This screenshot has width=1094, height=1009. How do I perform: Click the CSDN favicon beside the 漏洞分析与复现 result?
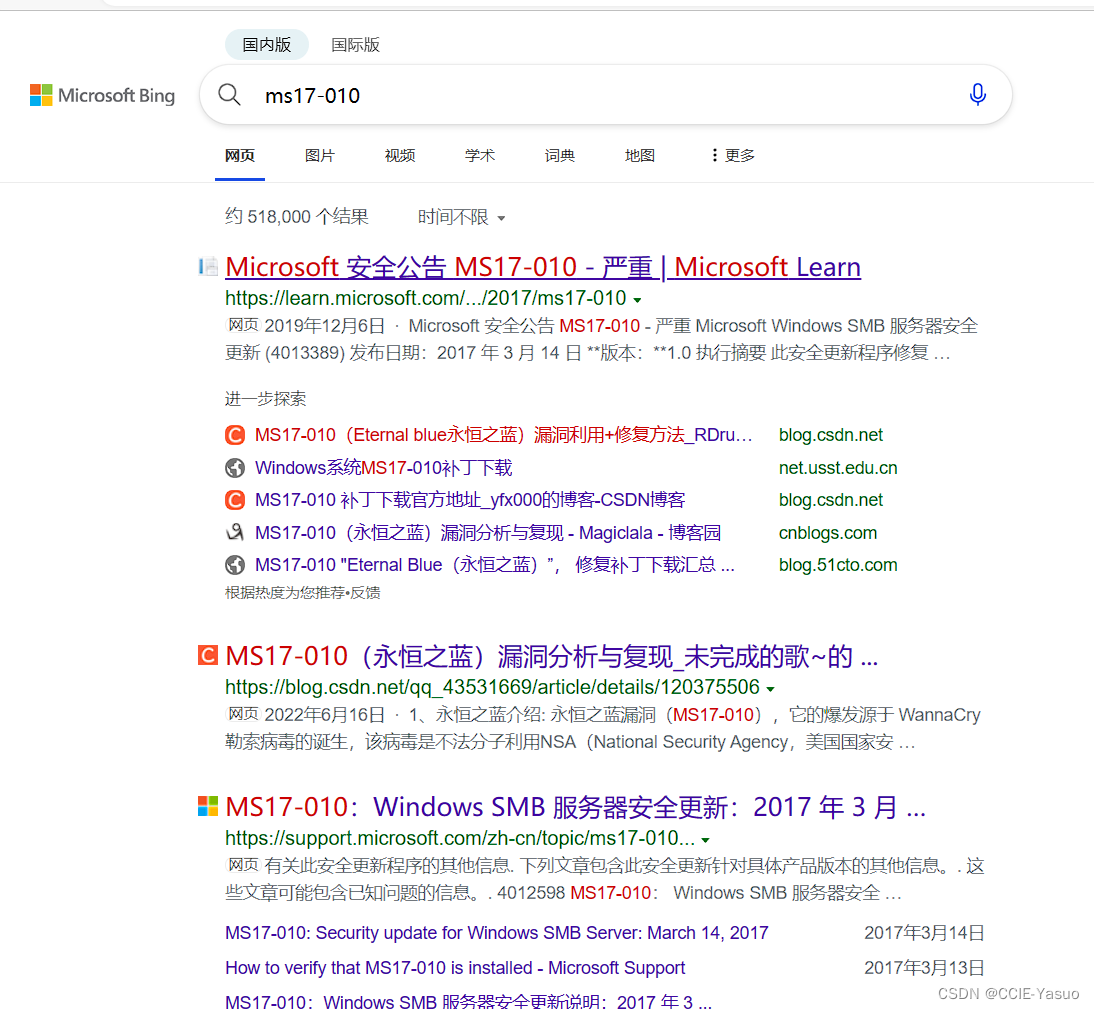click(208, 655)
